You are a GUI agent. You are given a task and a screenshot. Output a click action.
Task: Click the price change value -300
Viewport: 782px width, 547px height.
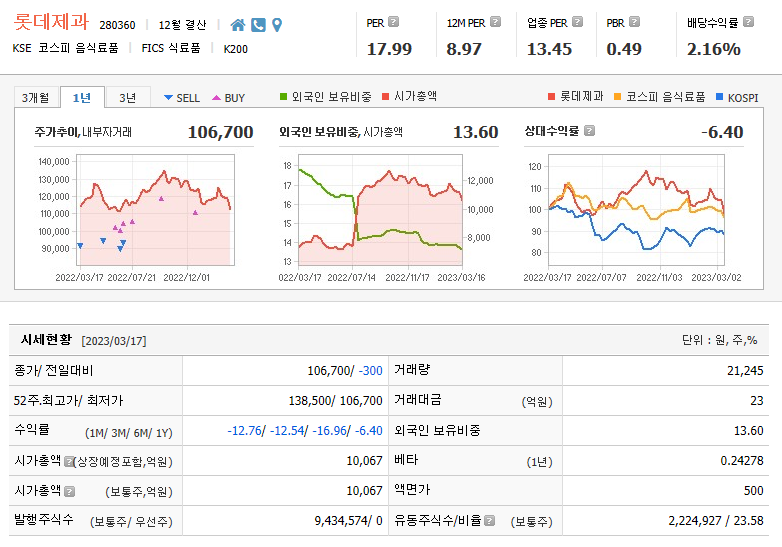pos(370,371)
